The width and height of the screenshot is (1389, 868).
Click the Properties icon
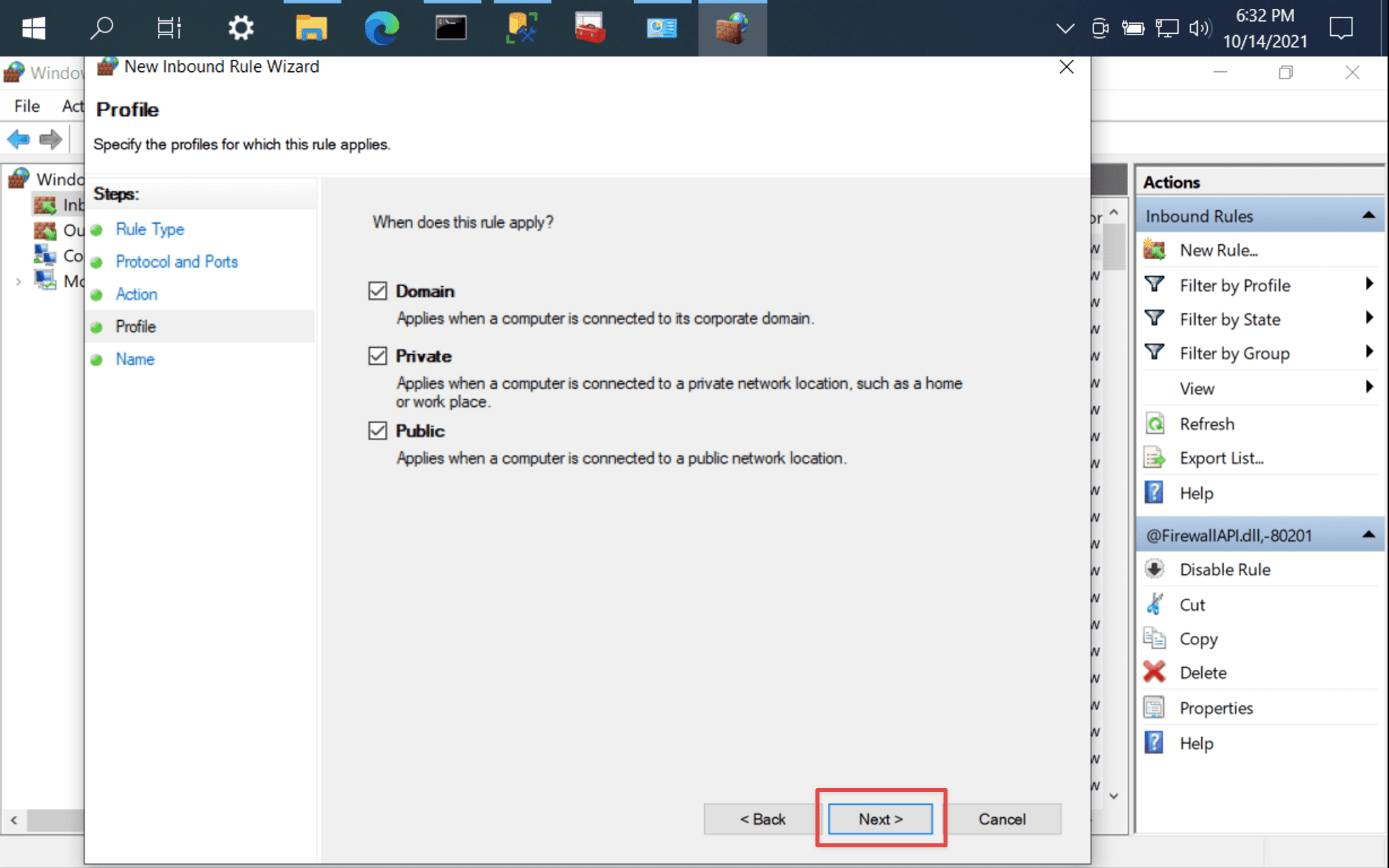click(x=1154, y=707)
